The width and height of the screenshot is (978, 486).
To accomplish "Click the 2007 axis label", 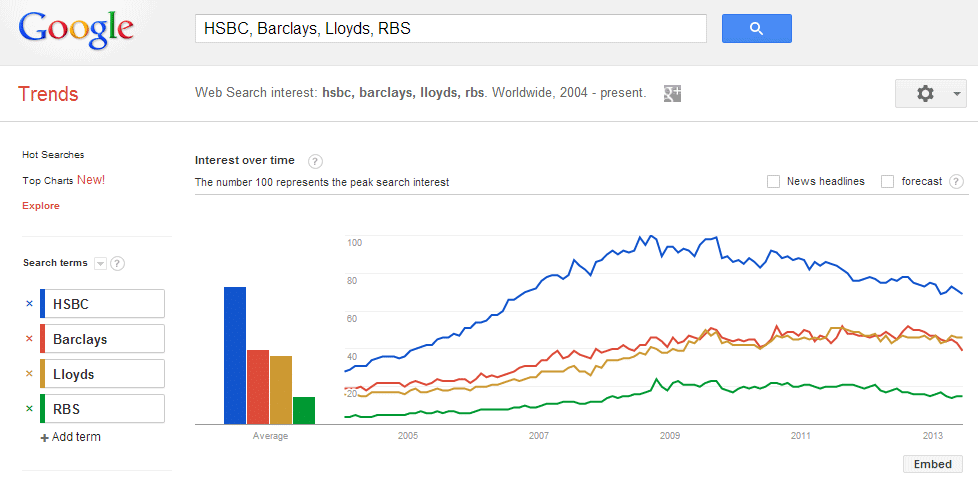I will coord(538,435).
